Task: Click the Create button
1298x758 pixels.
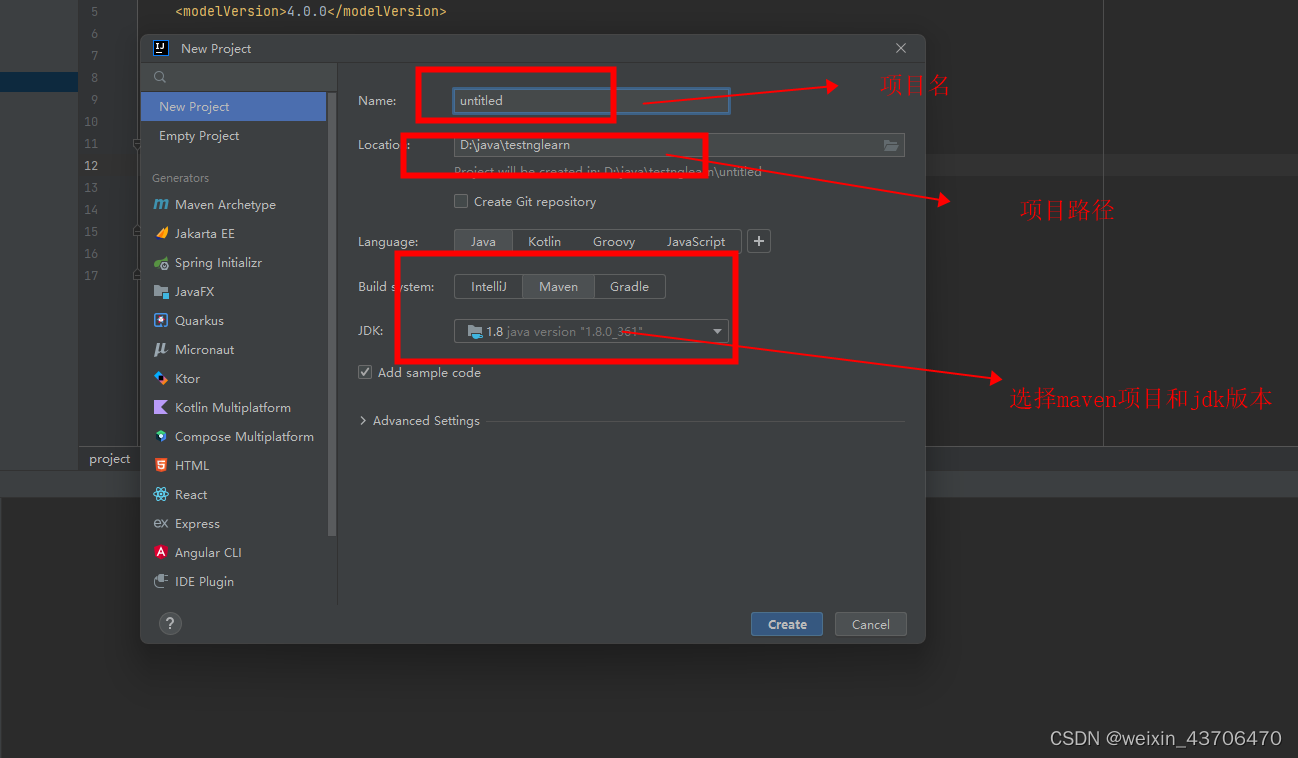Action: pyautogui.click(x=787, y=624)
